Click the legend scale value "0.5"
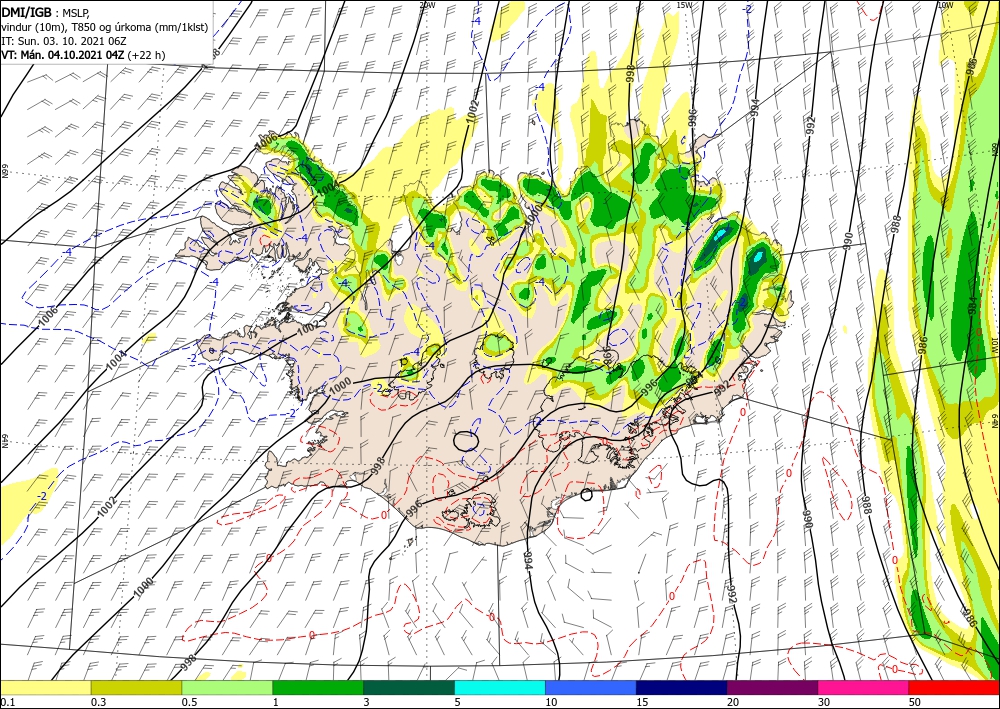This screenshot has width=1000, height=709. [189, 702]
